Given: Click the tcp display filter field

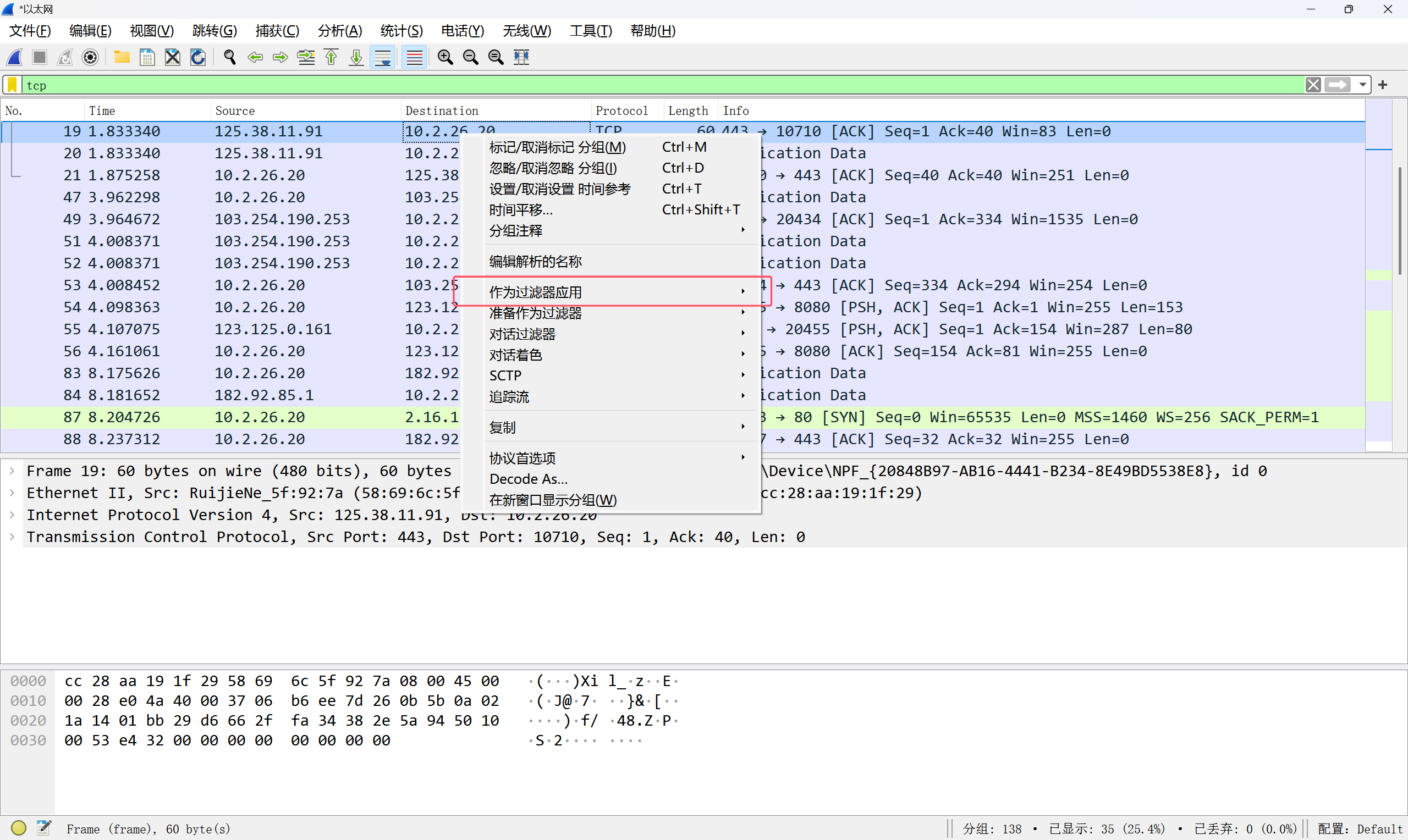Looking at the screenshot, I should point(623,85).
